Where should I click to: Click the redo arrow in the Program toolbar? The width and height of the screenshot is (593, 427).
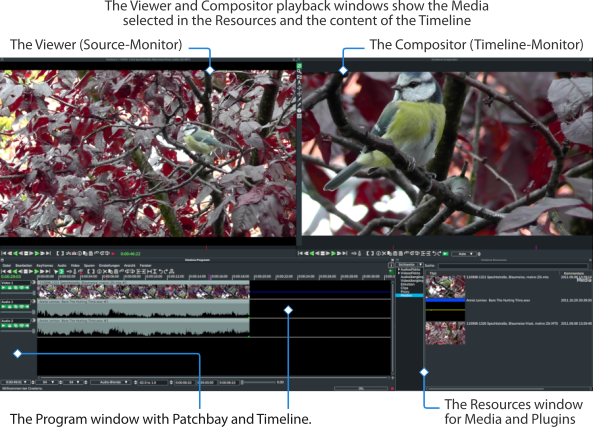pos(166,272)
